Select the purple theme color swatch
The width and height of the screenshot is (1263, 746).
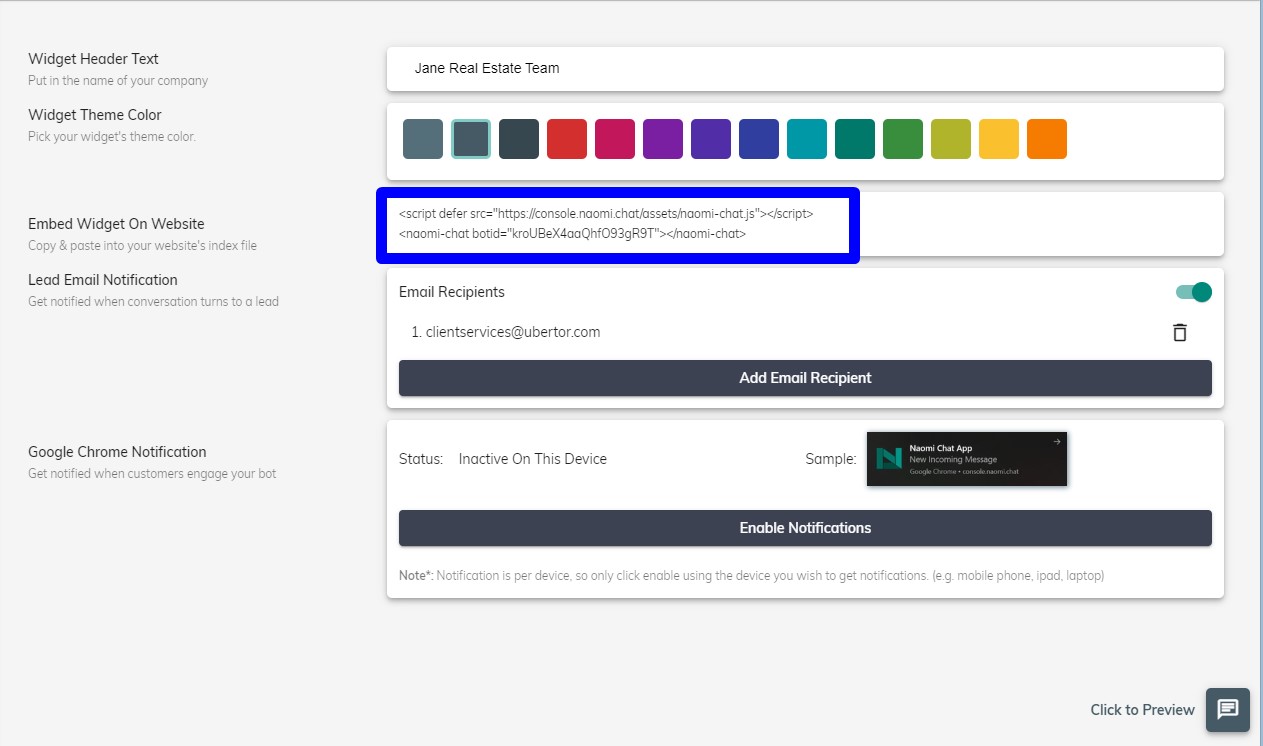click(x=663, y=139)
